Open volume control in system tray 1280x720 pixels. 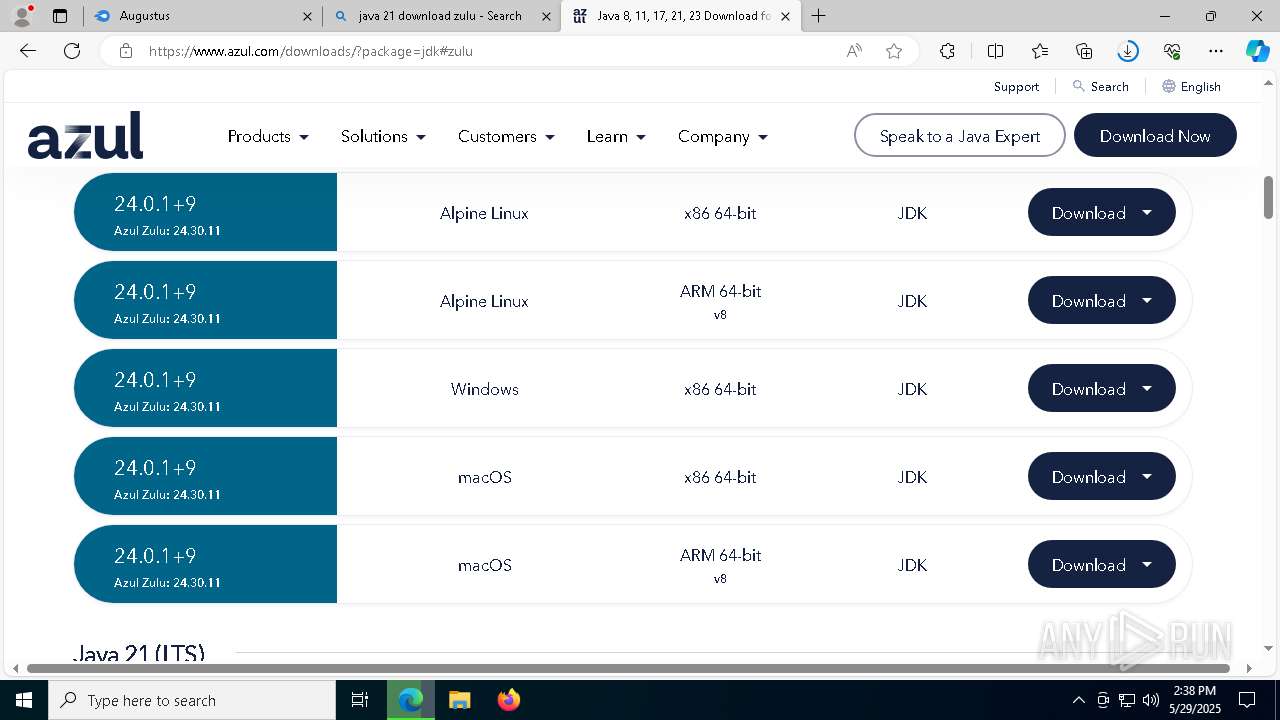[1151, 700]
